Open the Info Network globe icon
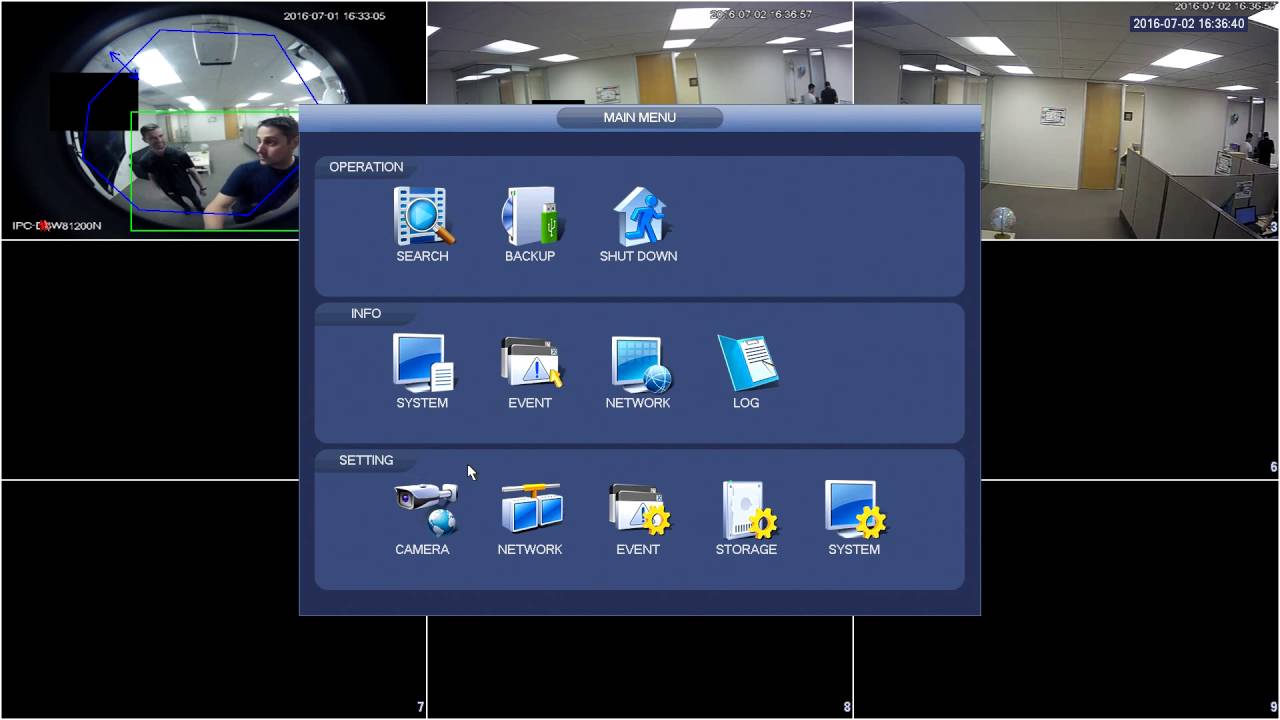 point(641,364)
